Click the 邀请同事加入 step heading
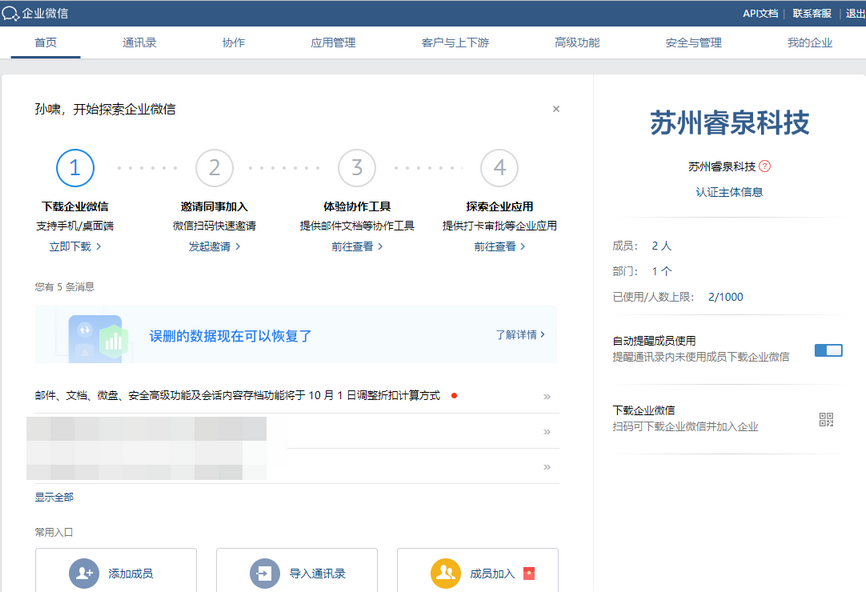The height and width of the screenshot is (592, 866). point(214,207)
